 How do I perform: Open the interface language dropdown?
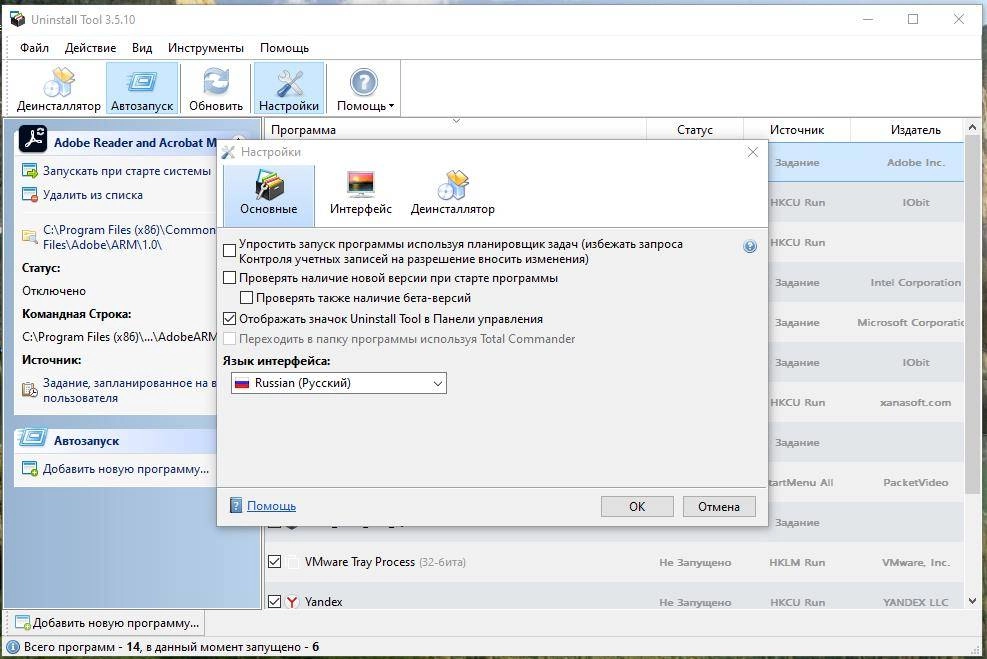tap(339, 383)
